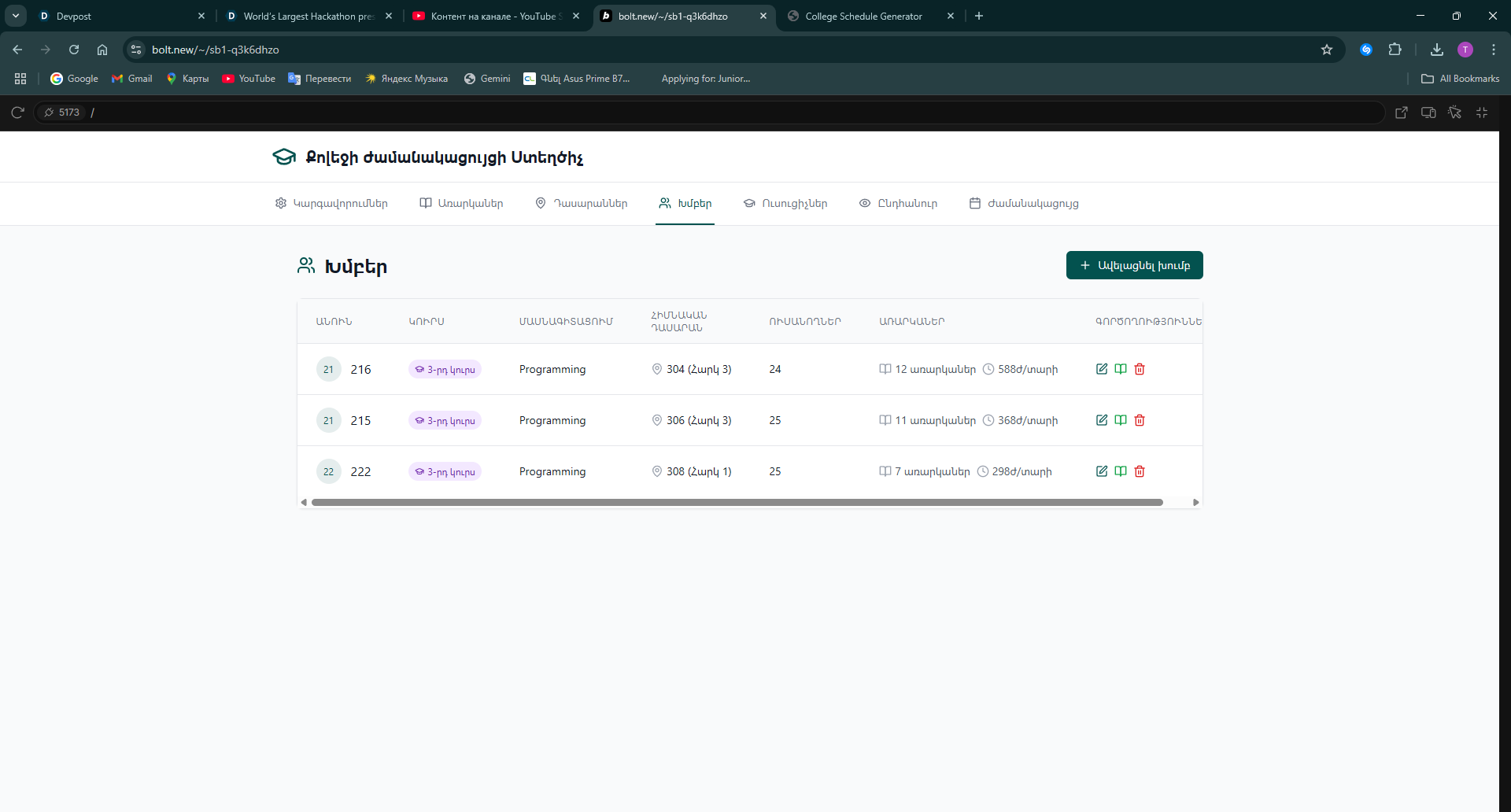Image resolution: width=1511 pixels, height=812 pixels.
Task: Bookmark this page with the star icon
Action: coord(1327,50)
